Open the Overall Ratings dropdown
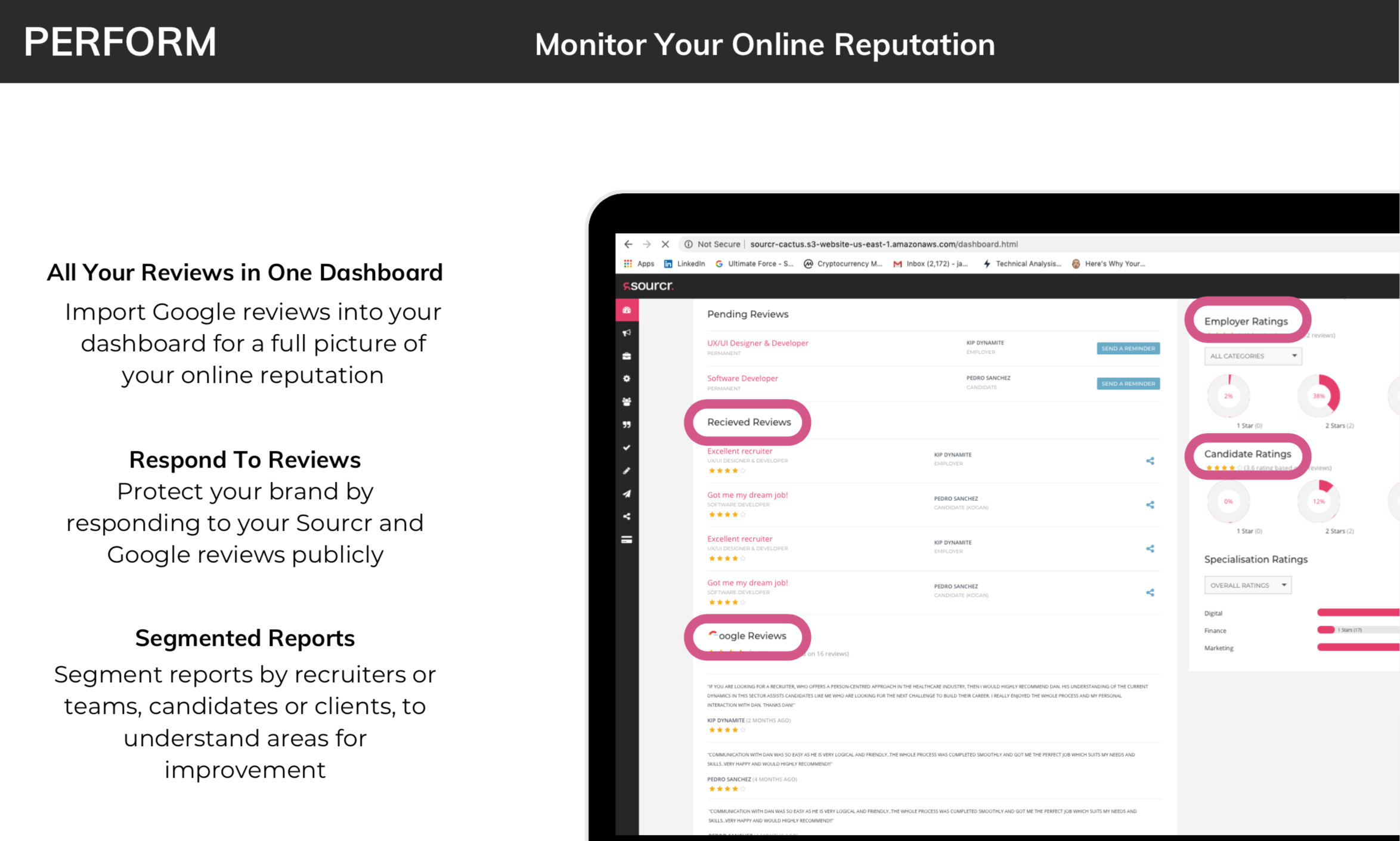1400x841 pixels. (x=1247, y=585)
